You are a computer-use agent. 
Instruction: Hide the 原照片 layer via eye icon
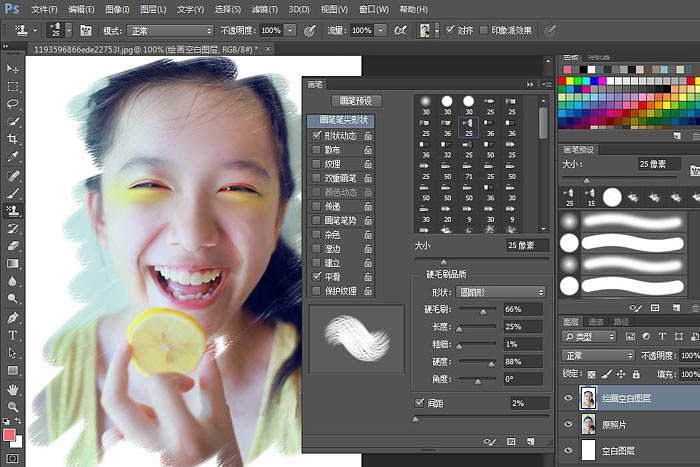[570, 423]
